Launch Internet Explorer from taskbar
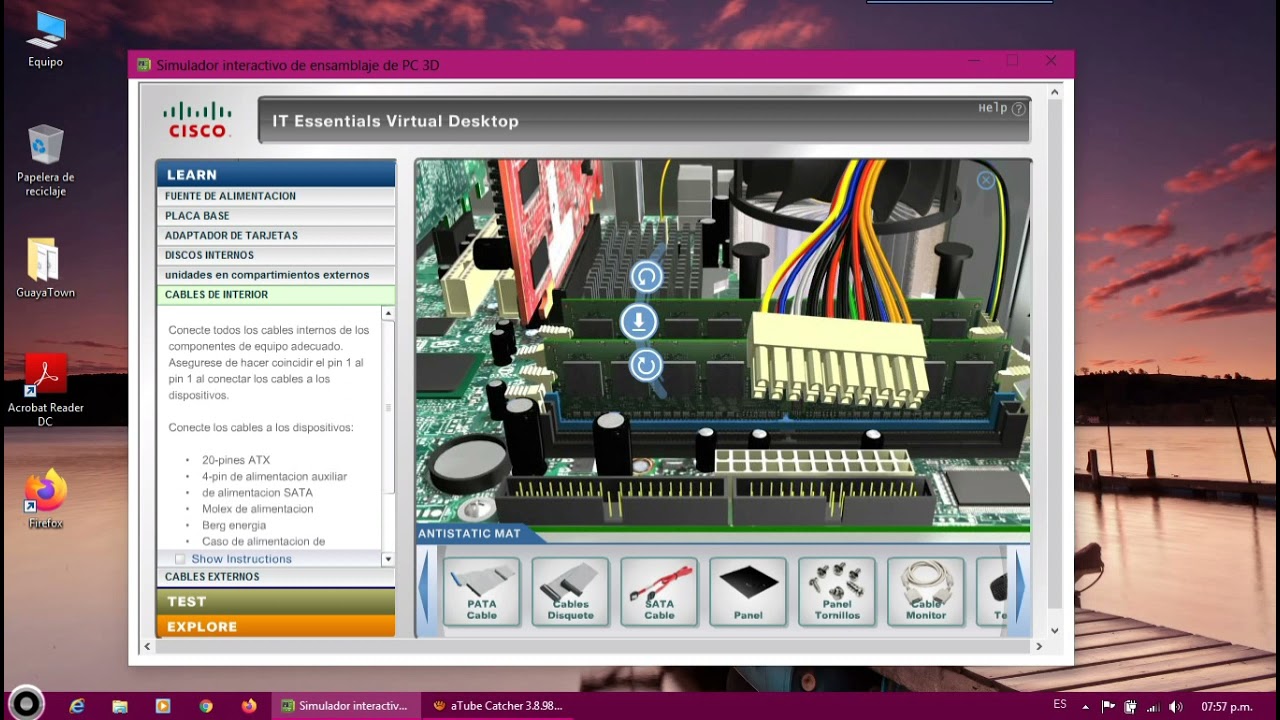The height and width of the screenshot is (720, 1280). click(77, 705)
